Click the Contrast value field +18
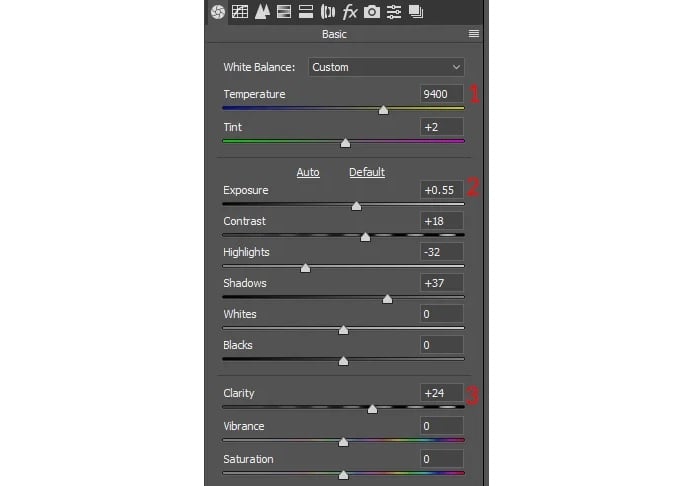 pyautogui.click(x=442, y=221)
